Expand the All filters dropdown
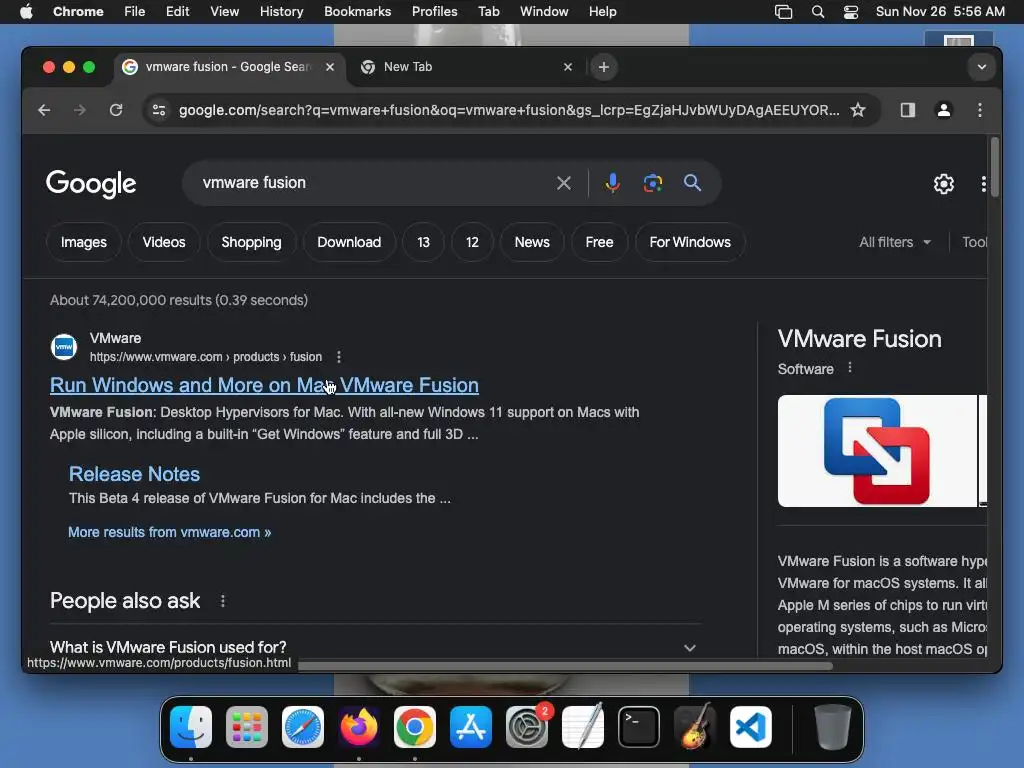1024x768 pixels. [x=895, y=242]
